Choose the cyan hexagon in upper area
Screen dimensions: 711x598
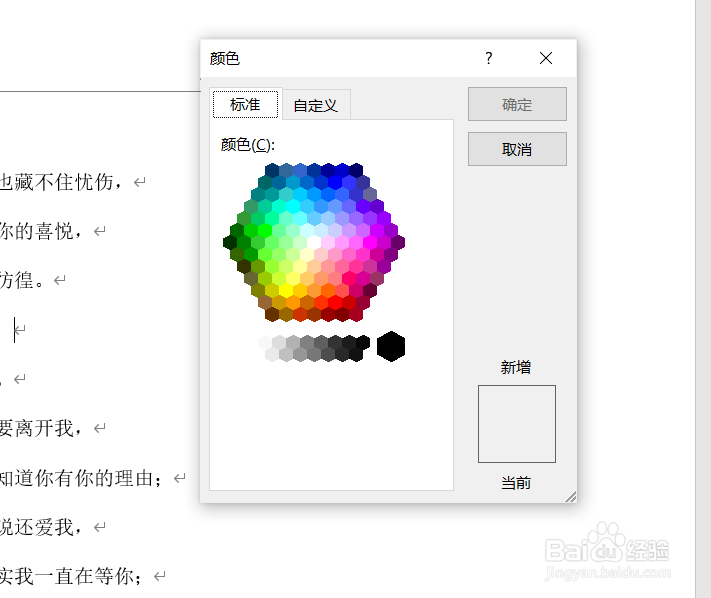(293, 206)
